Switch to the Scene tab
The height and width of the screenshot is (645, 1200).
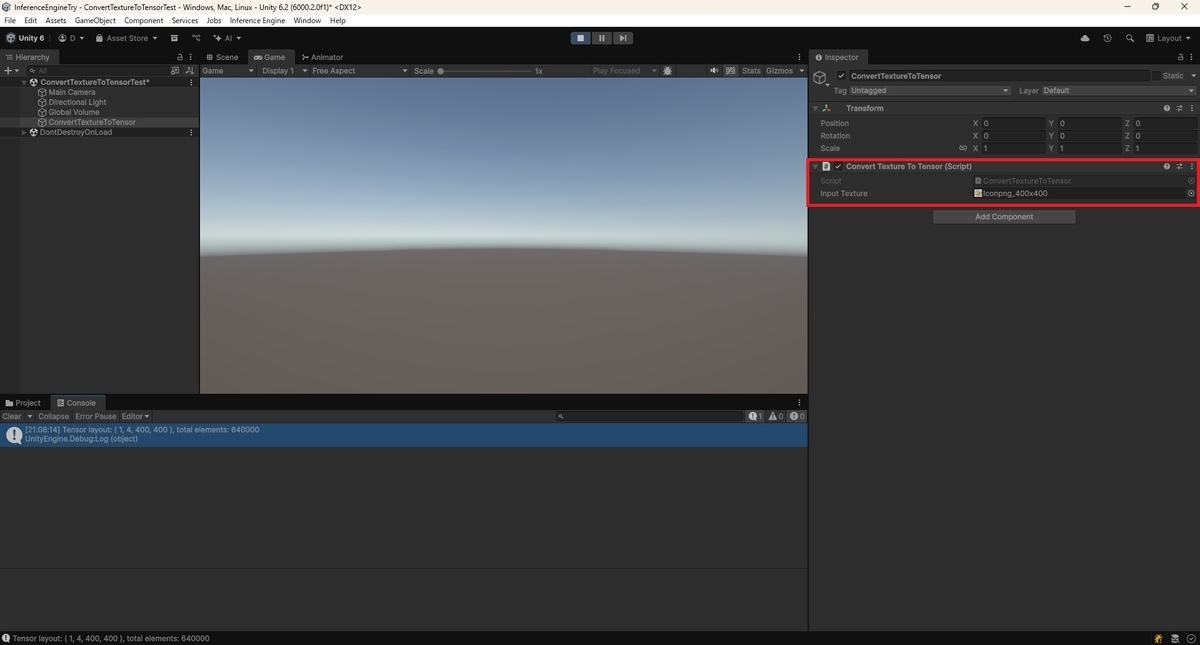[222, 57]
